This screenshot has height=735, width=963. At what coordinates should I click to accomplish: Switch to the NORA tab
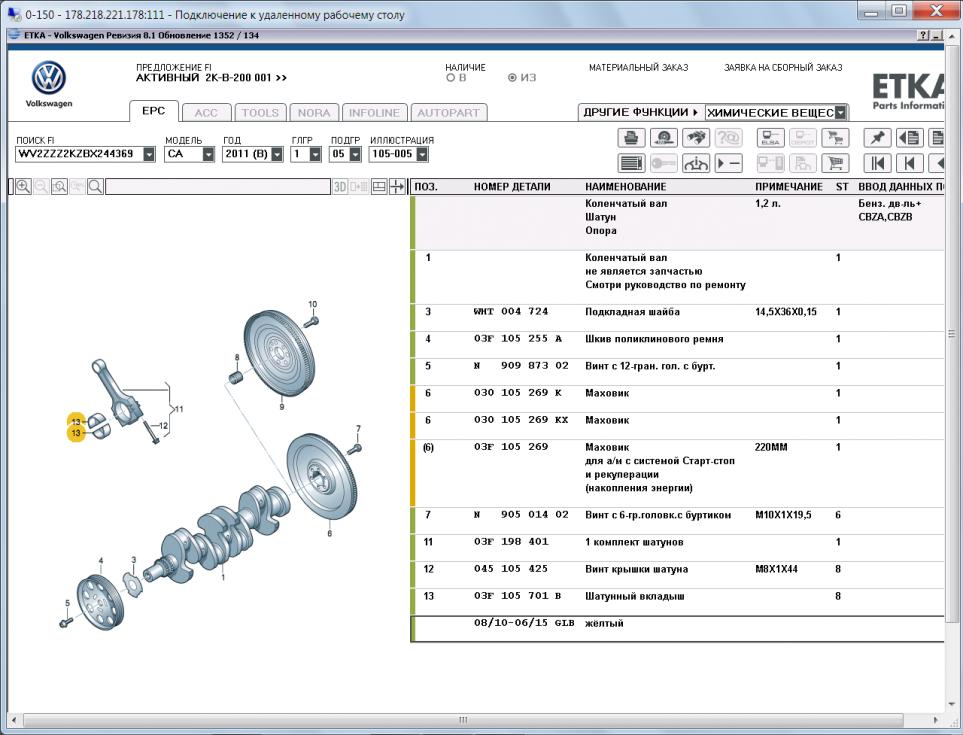(314, 113)
